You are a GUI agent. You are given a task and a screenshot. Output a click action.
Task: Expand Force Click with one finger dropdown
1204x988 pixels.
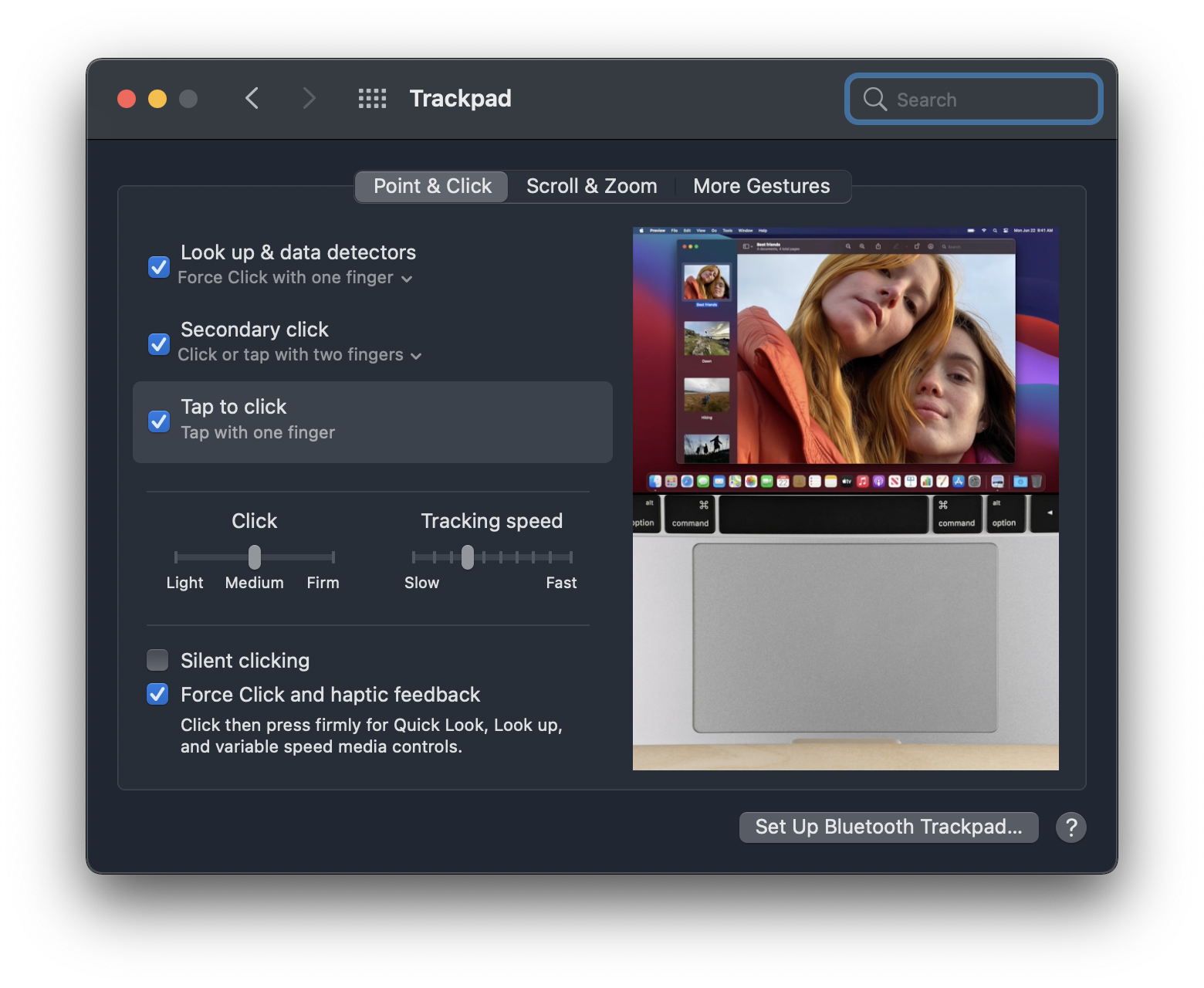[295, 278]
